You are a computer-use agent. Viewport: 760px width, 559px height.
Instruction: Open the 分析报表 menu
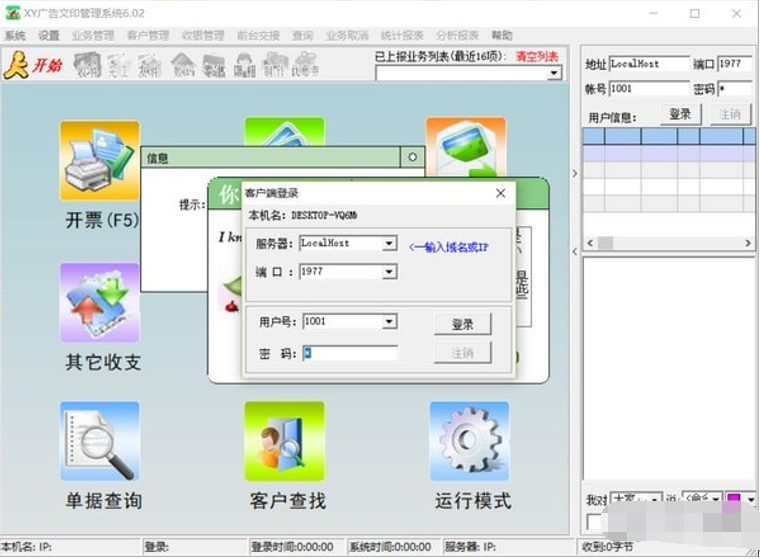(x=458, y=35)
